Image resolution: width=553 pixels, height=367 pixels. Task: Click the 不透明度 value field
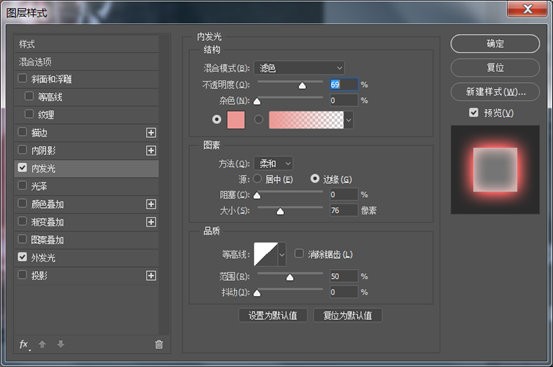(x=344, y=85)
